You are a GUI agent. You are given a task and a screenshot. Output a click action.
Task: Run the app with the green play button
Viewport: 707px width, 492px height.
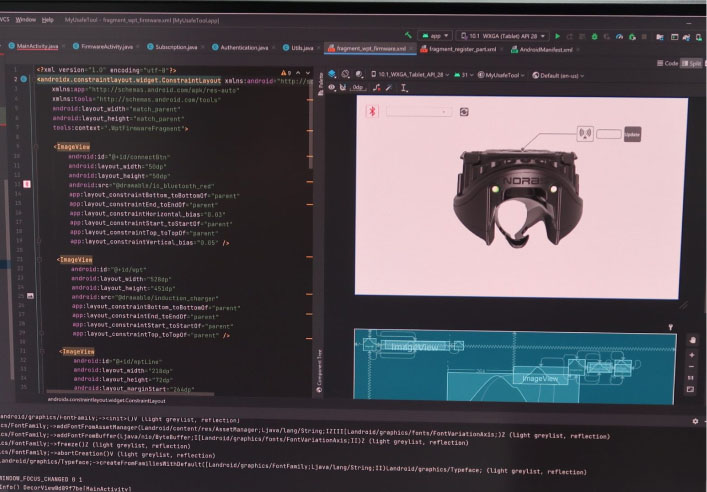558,36
